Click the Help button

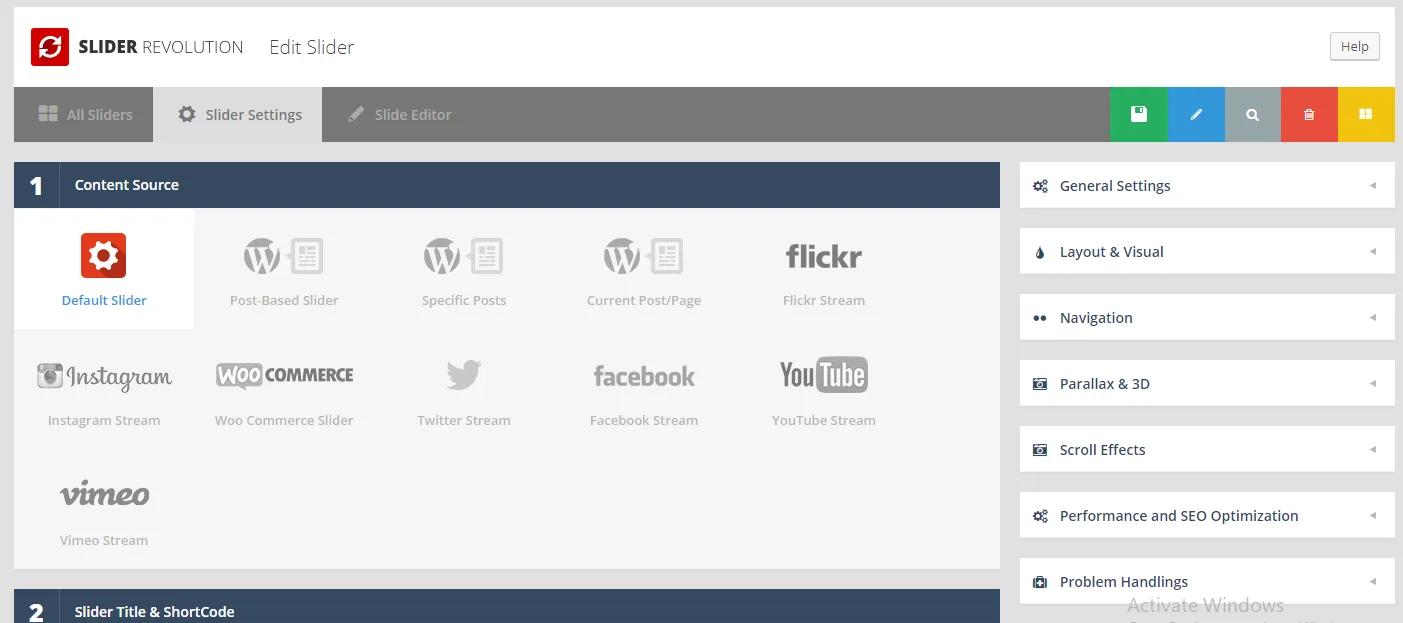tap(1354, 46)
